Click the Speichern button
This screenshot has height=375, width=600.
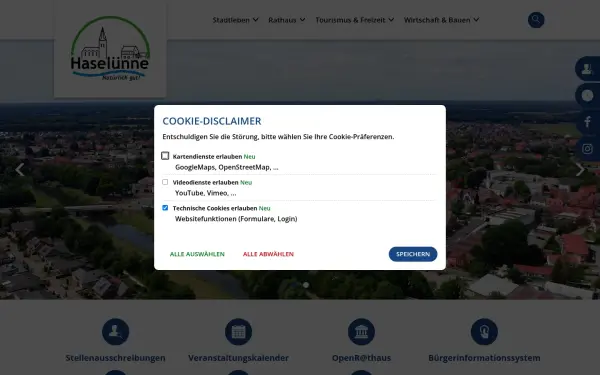click(x=413, y=254)
